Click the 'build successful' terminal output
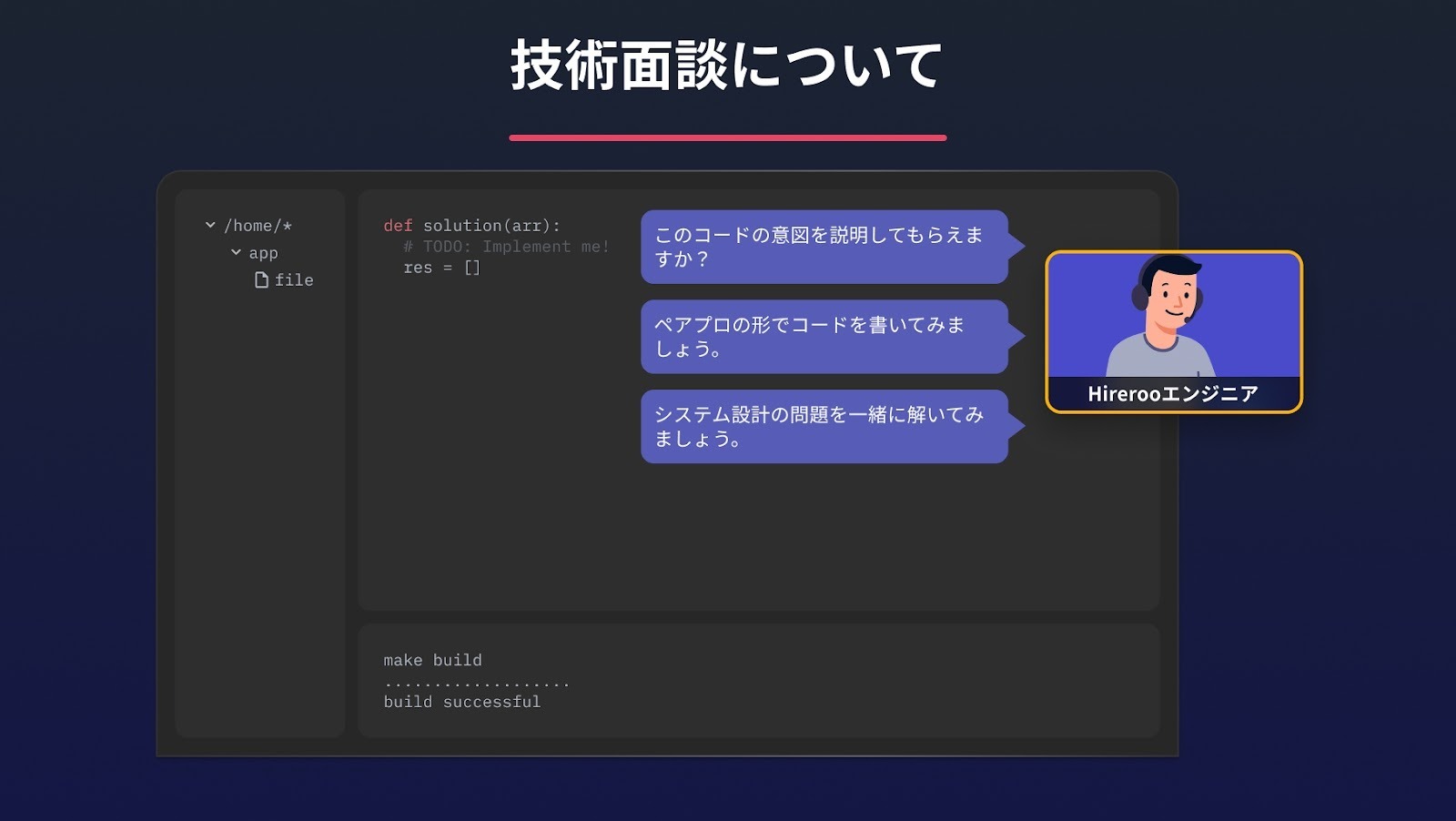1456x821 pixels. [461, 702]
